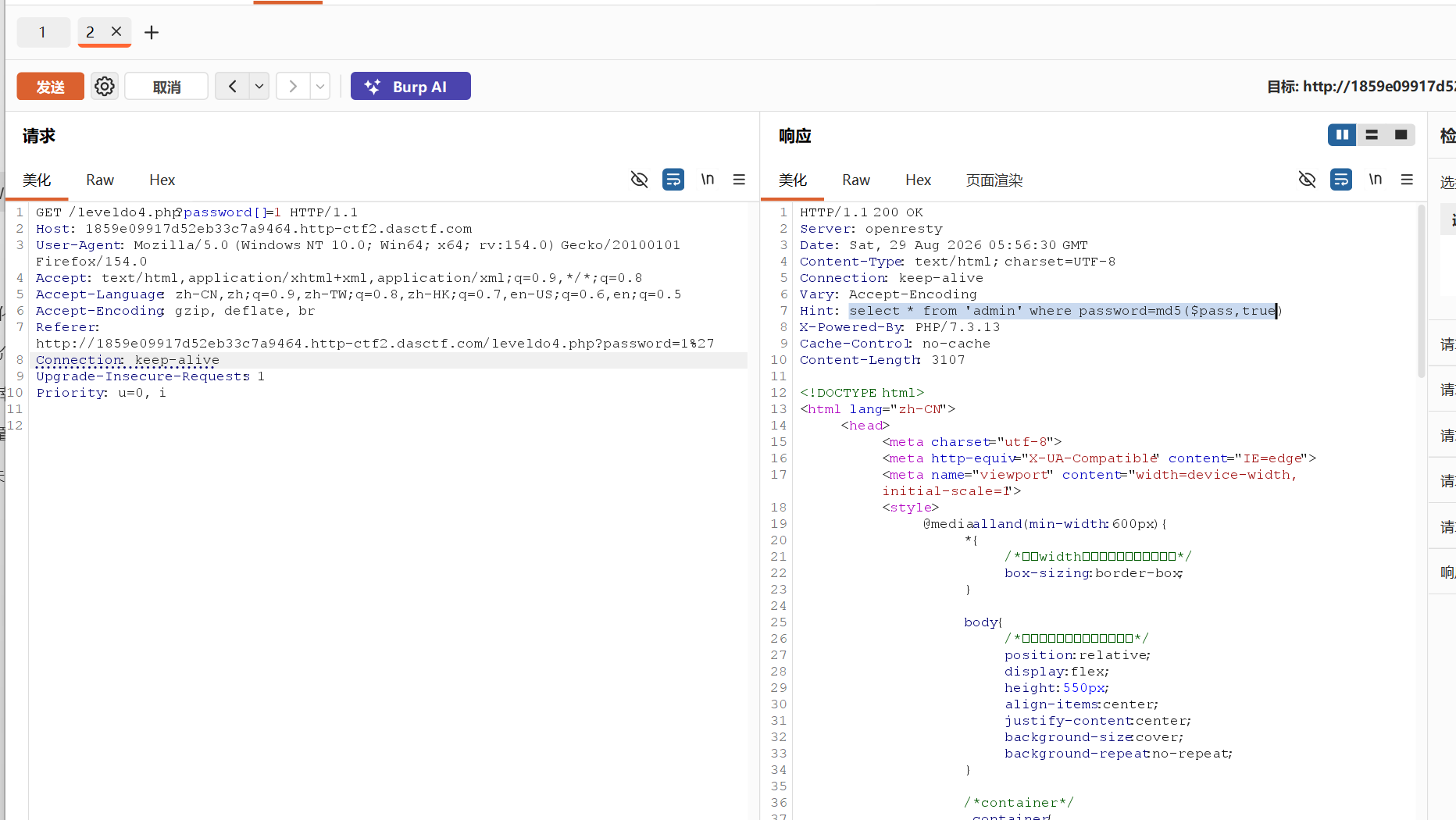The height and width of the screenshot is (820, 1456).
Task: Click the HTTP/1.1 200 OK status line
Action: (x=862, y=212)
